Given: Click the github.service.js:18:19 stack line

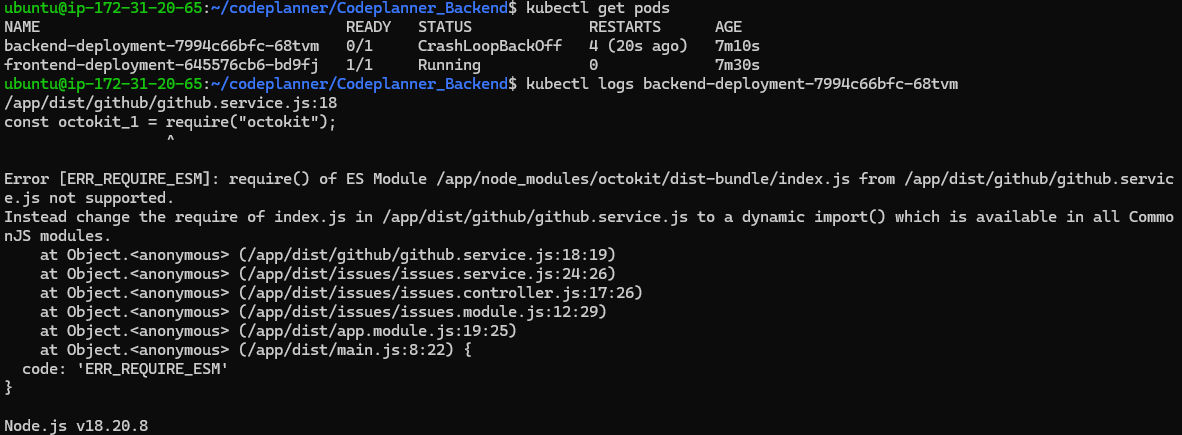Looking at the screenshot, I should (328, 254).
